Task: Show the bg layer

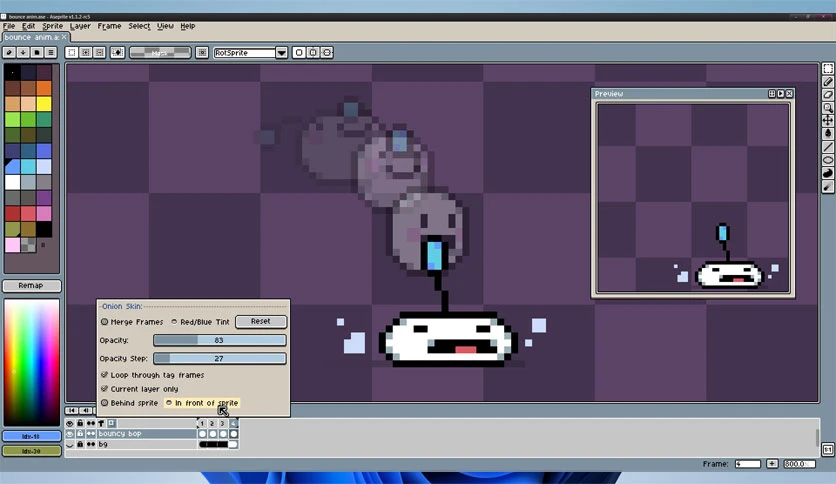Action: tap(70, 445)
